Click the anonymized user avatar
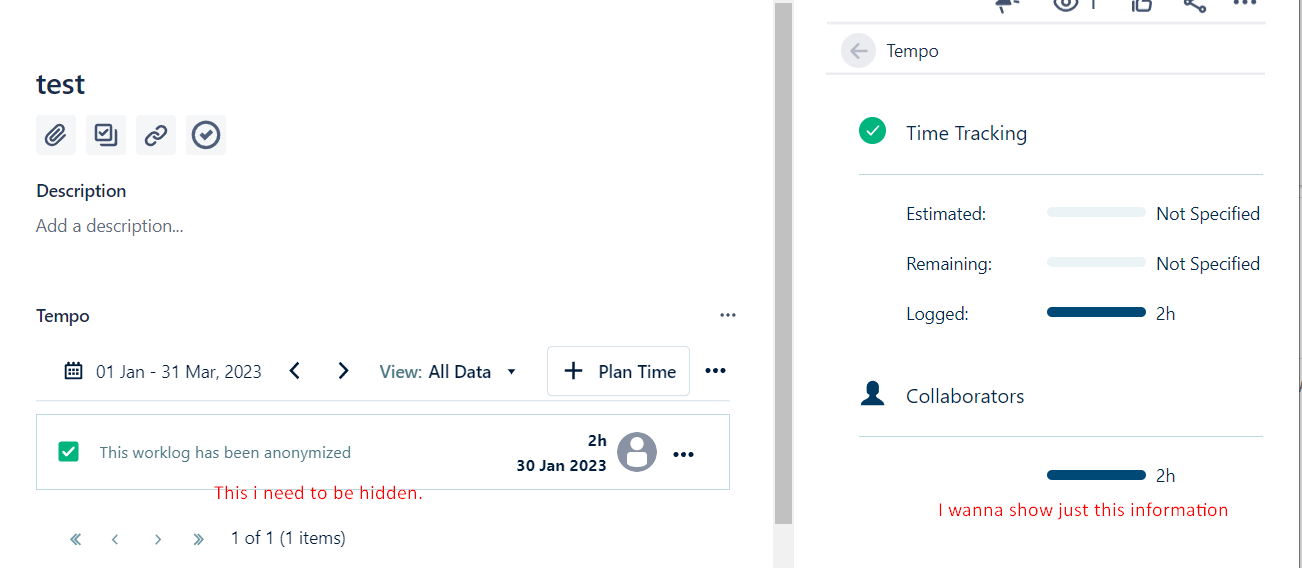This screenshot has height=568, width=1302. tap(637, 453)
